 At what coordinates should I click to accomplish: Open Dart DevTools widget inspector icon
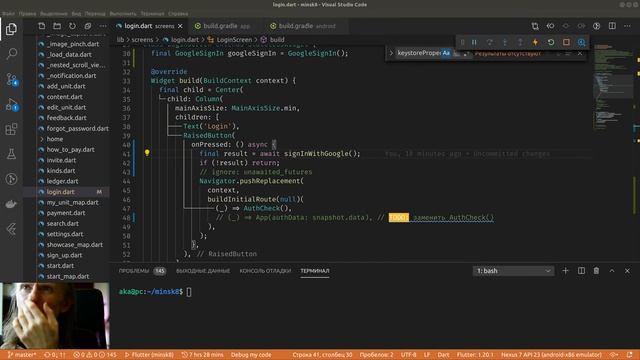click(x=582, y=42)
